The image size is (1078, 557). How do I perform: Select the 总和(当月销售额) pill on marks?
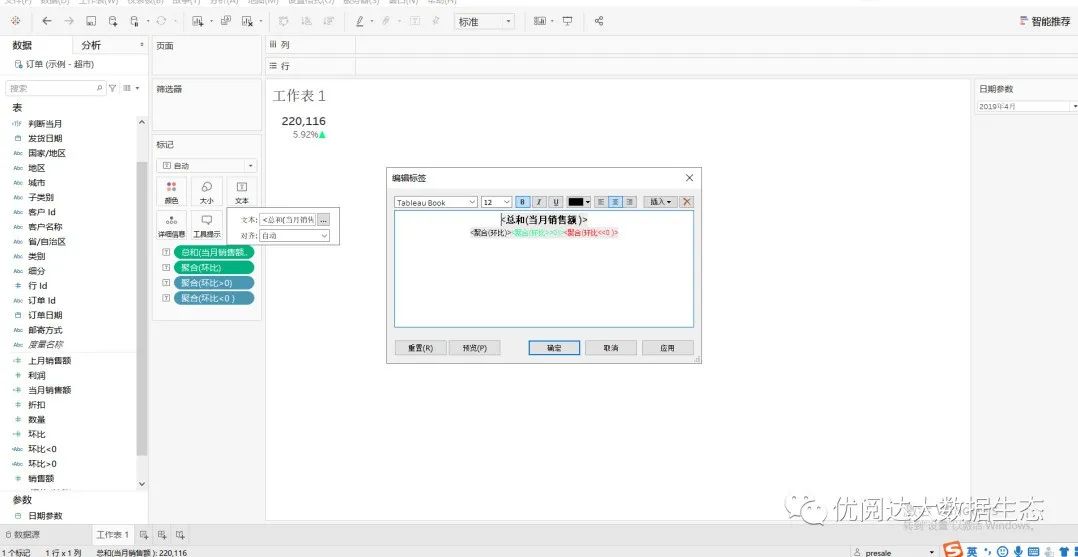[214, 252]
